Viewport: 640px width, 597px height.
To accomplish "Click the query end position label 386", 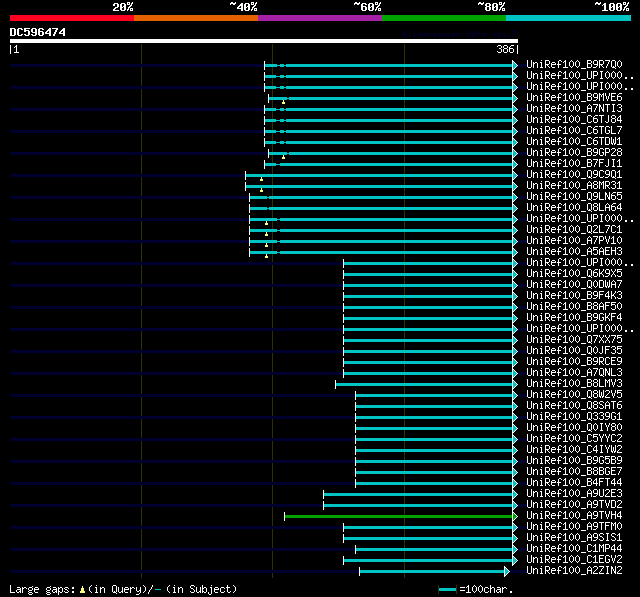I will (505, 49).
